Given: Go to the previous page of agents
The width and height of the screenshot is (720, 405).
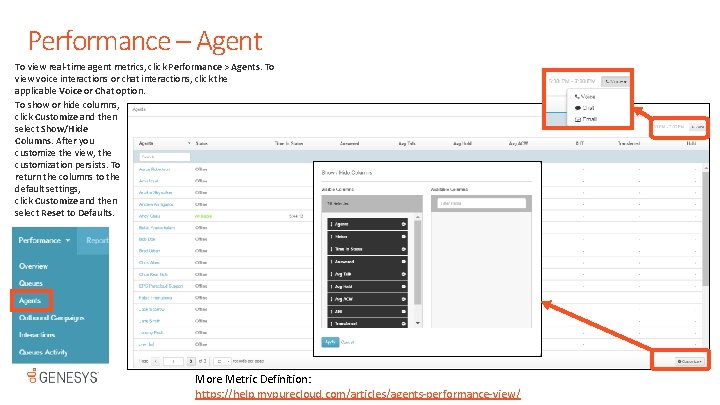Looking at the screenshot, I should pos(156,361).
